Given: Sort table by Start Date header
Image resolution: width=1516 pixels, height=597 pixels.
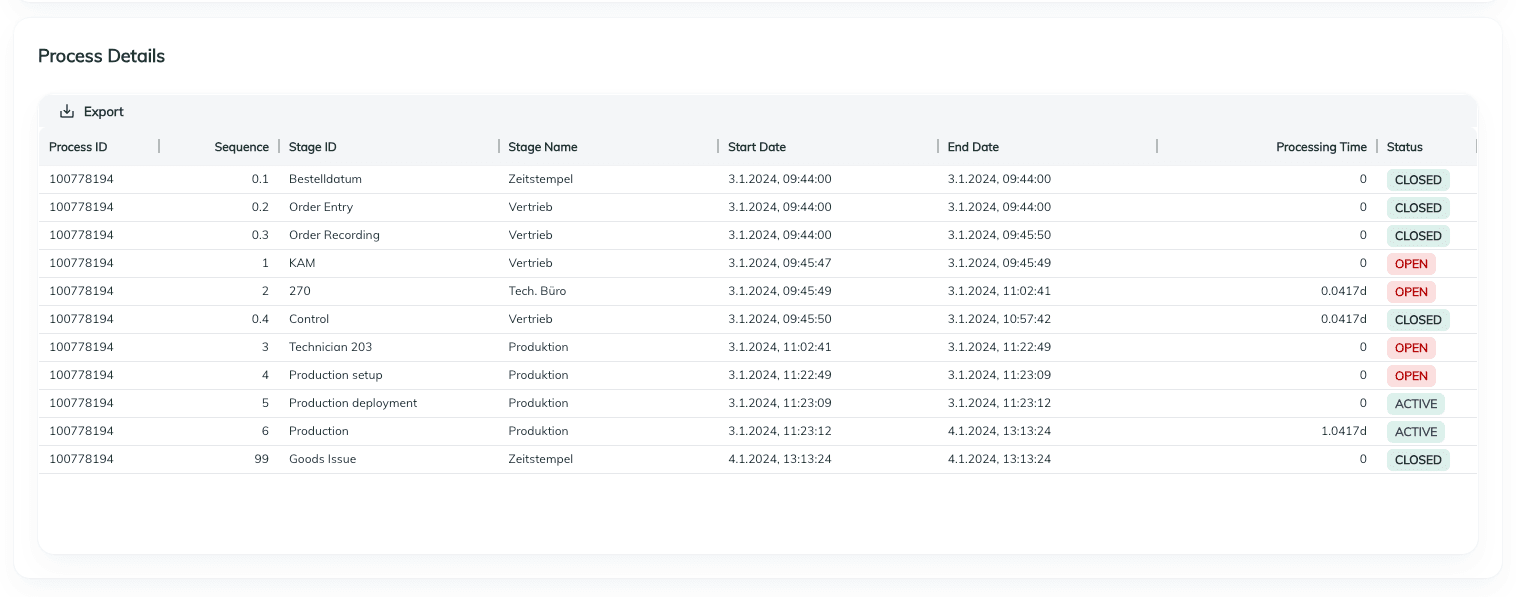Looking at the screenshot, I should 756,147.
